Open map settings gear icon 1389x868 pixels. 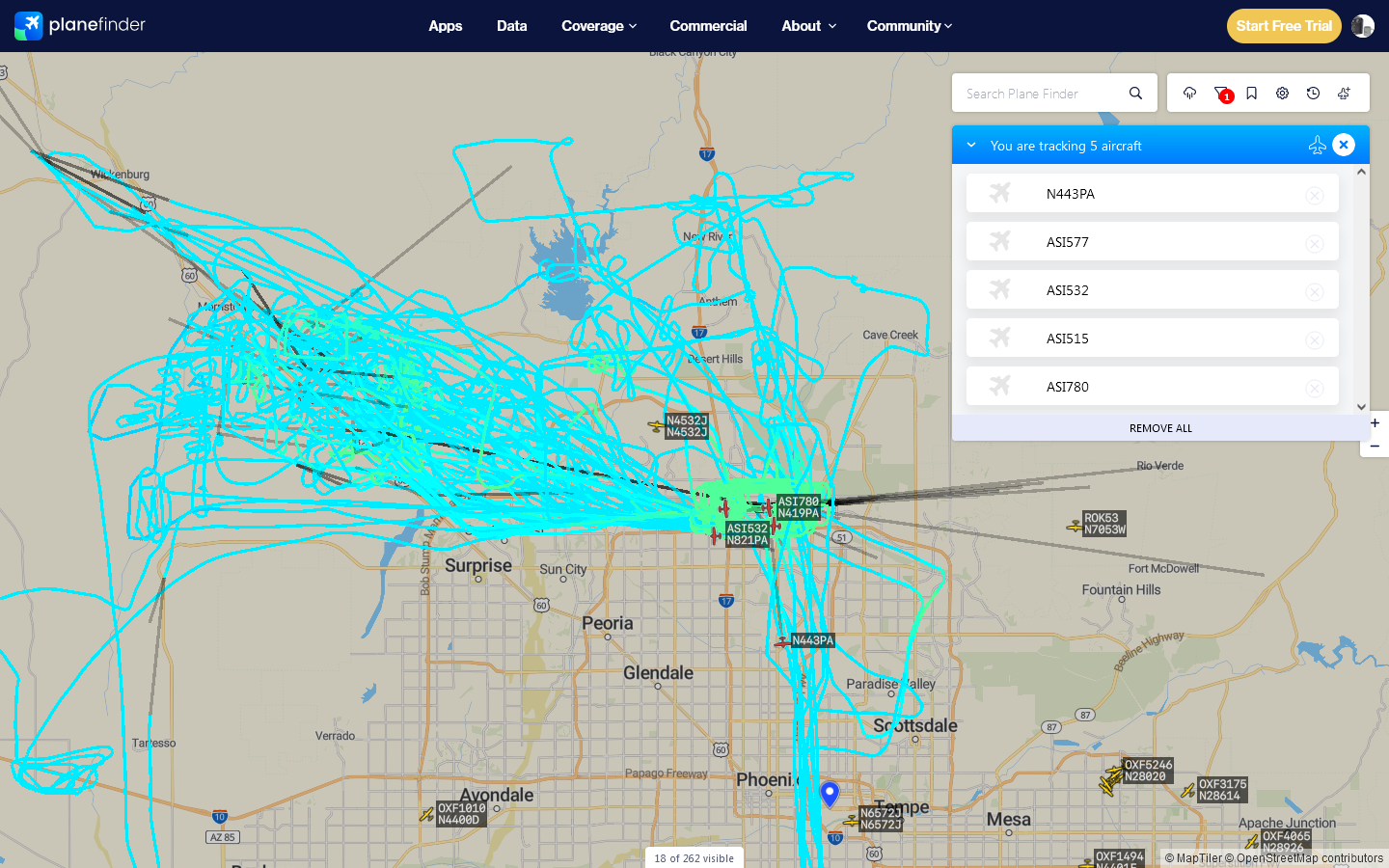point(1282,94)
